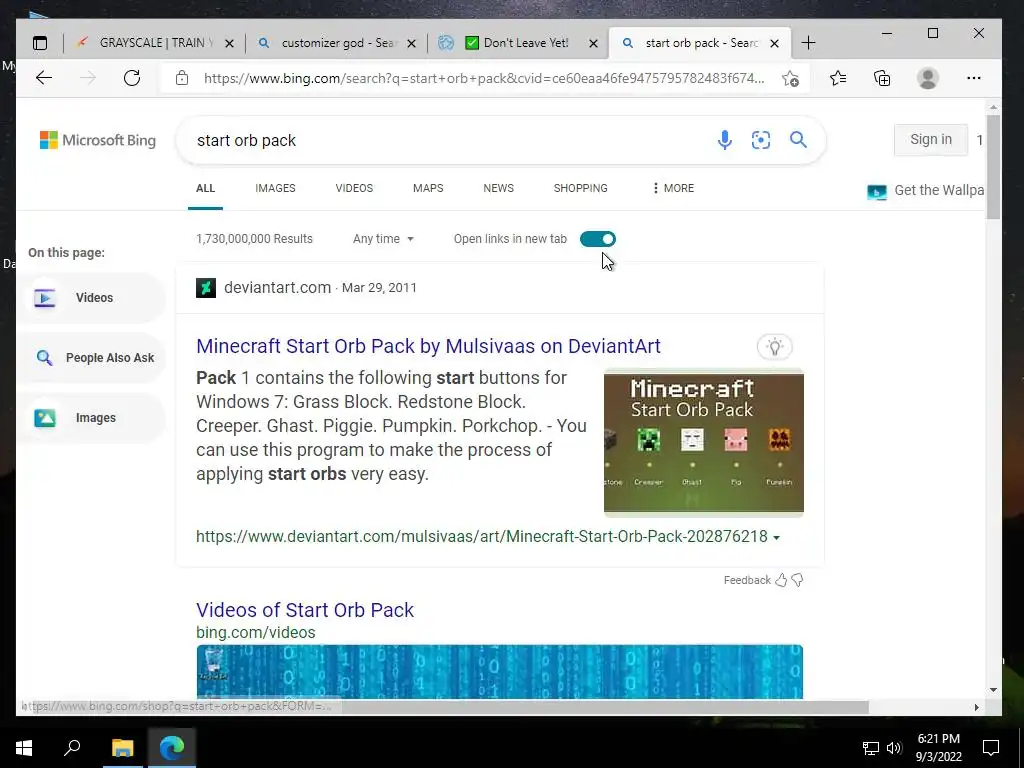
Task: Select the IMAGES search tab
Action: [x=275, y=188]
